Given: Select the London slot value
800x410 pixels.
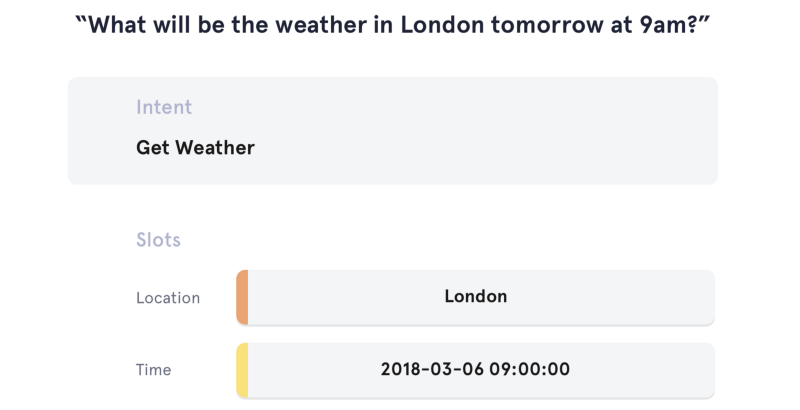Looking at the screenshot, I should click(x=476, y=296).
